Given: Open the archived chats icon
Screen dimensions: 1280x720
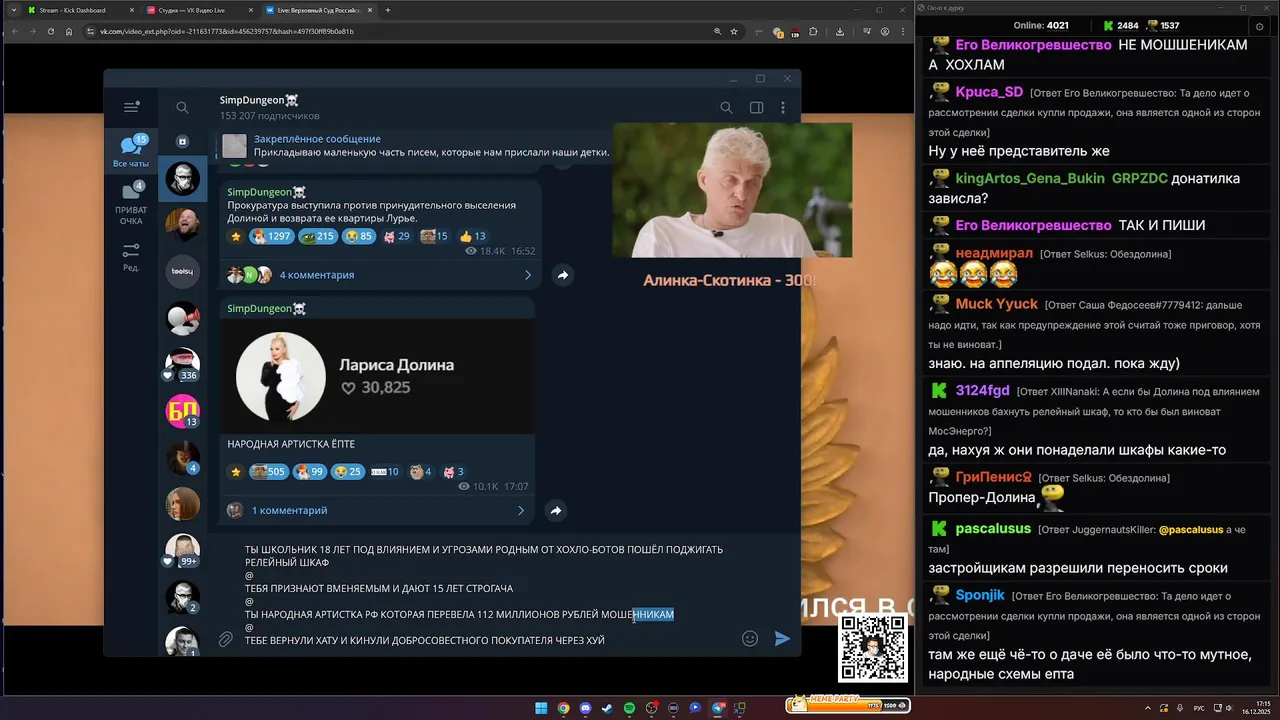Looking at the screenshot, I should tap(182, 142).
